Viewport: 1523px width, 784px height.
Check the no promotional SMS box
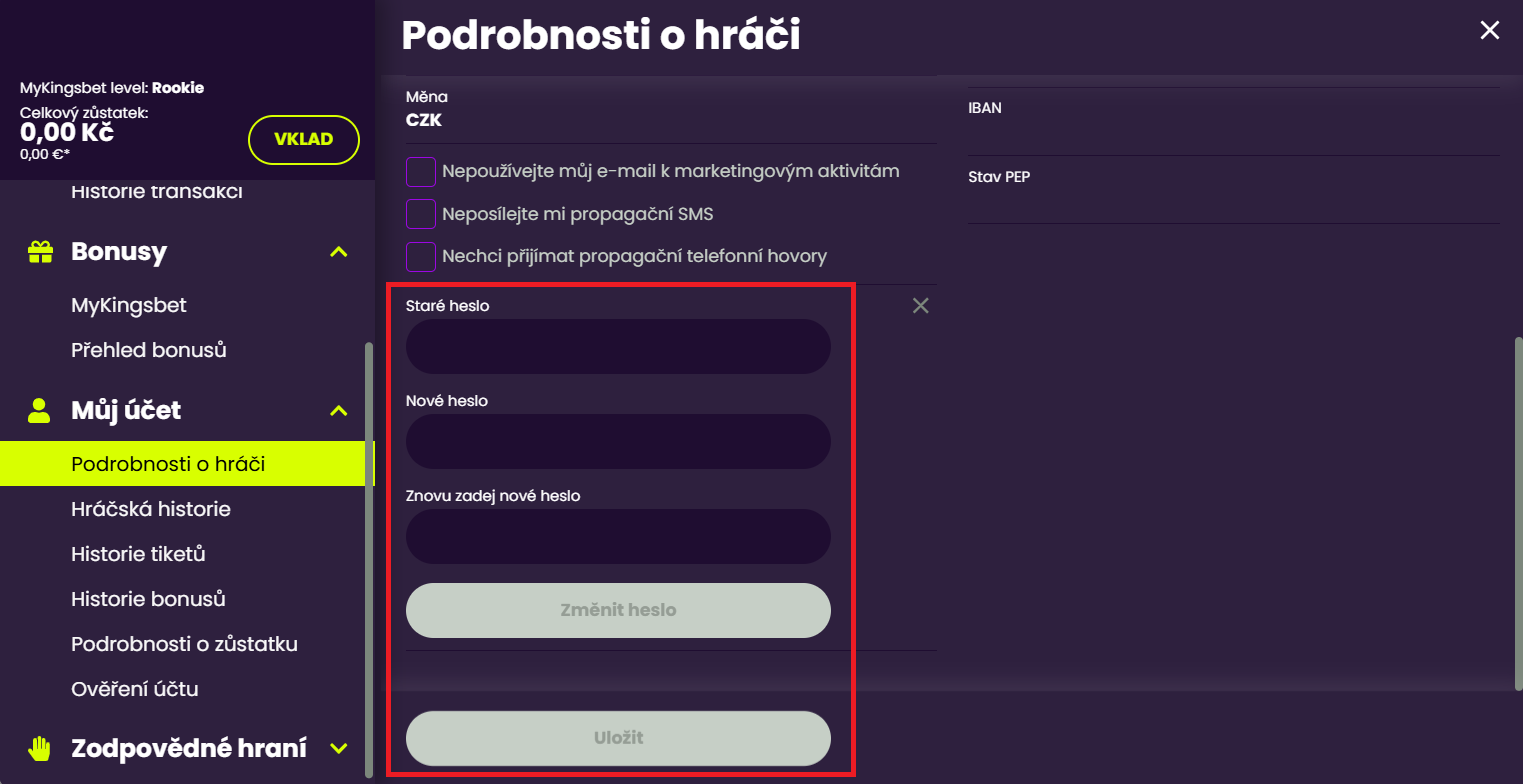tap(421, 214)
